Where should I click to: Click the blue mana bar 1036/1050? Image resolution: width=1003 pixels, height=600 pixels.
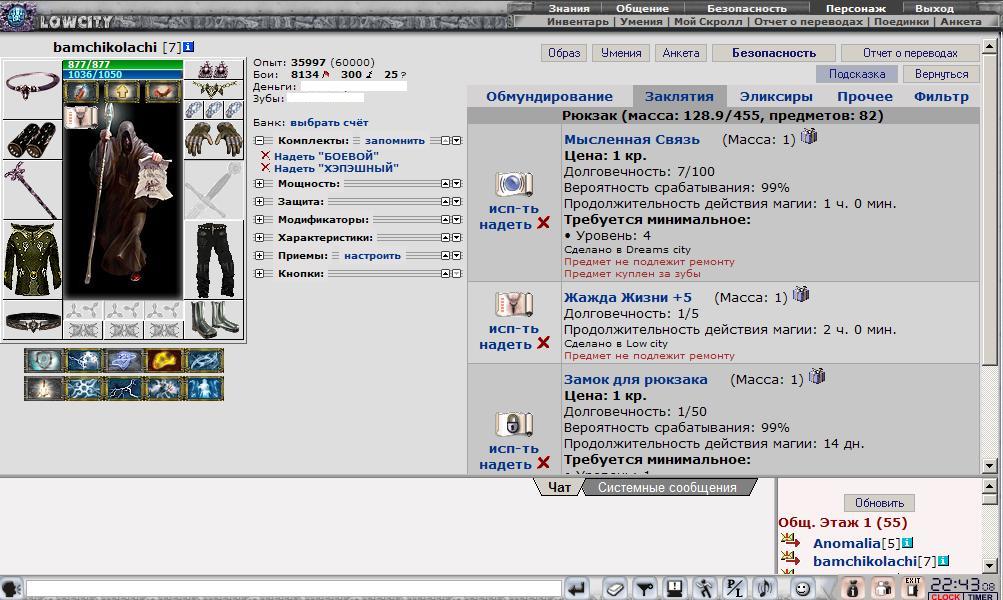[x=122, y=75]
